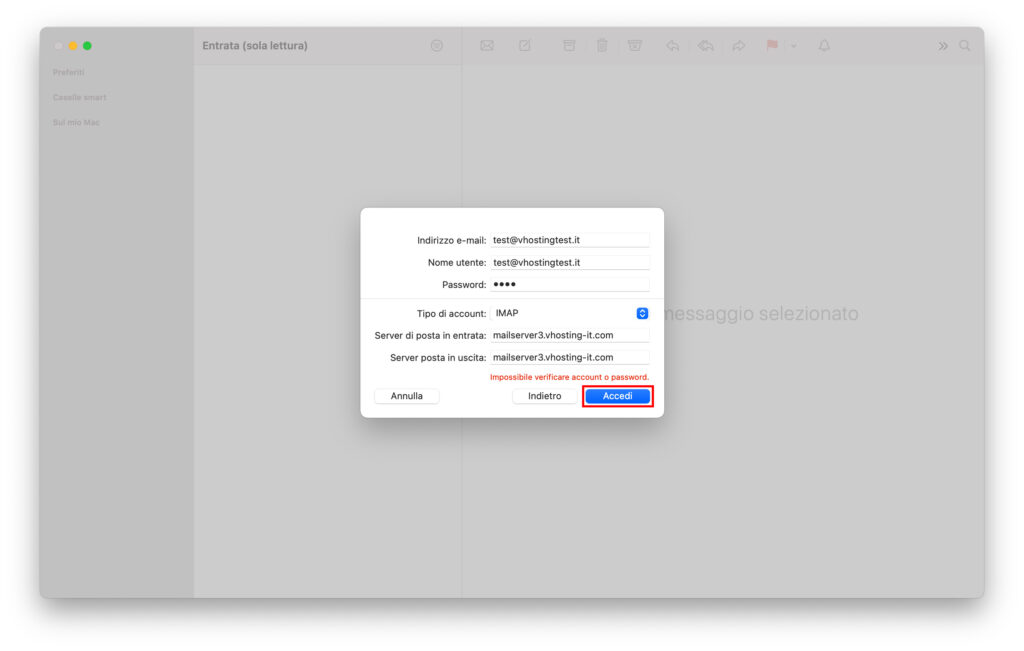This screenshot has width=1024, height=651.
Task: Click the Password field
Action: click(569, 284)
